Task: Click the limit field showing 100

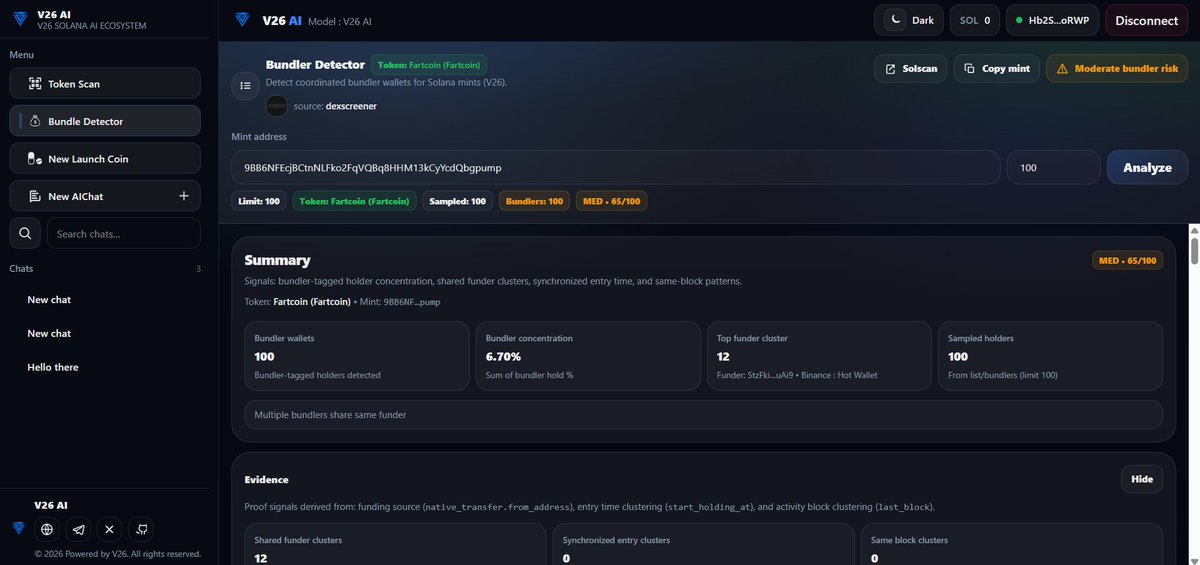Action: 1053,167
